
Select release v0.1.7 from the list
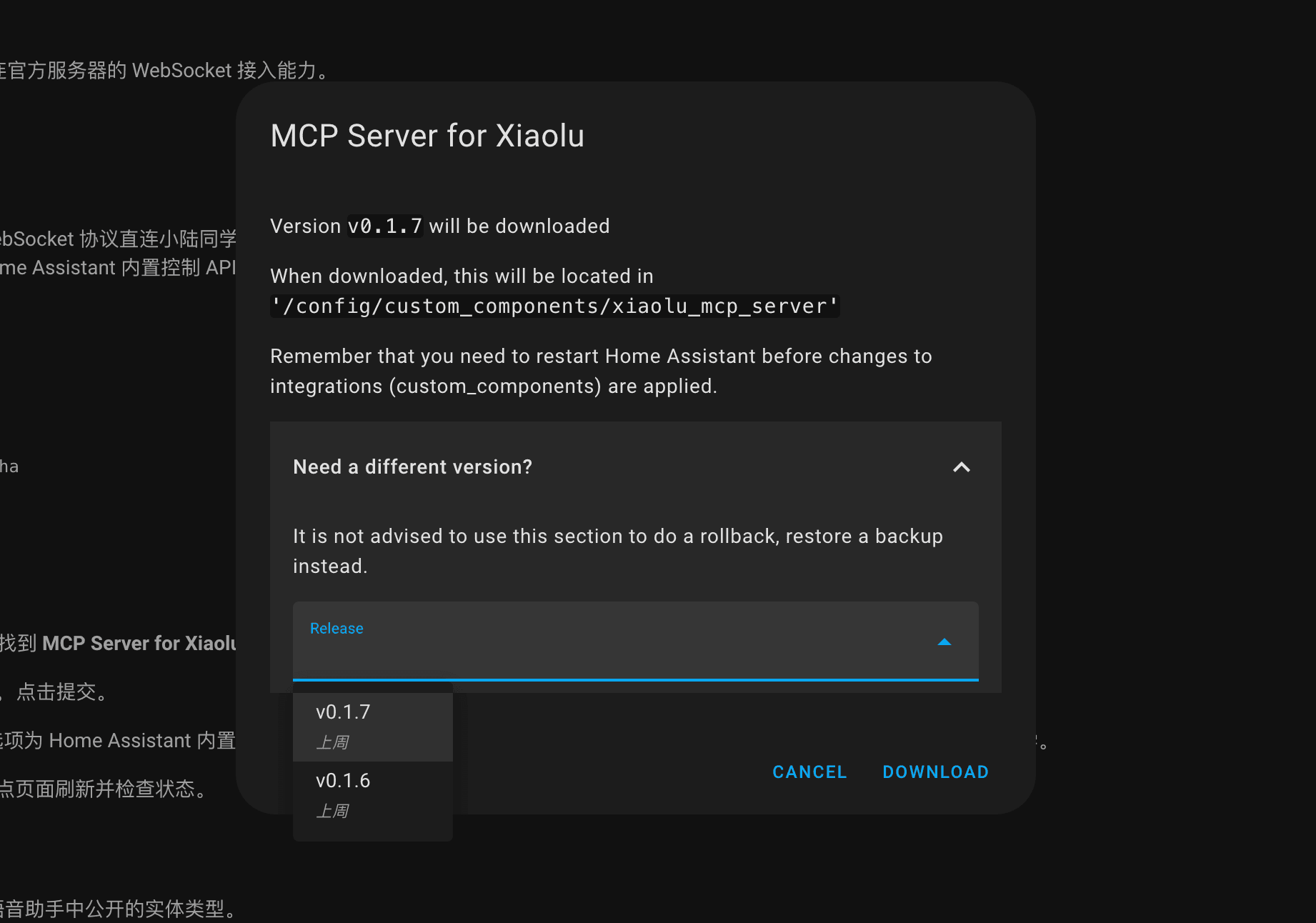[x=373, y=727]
